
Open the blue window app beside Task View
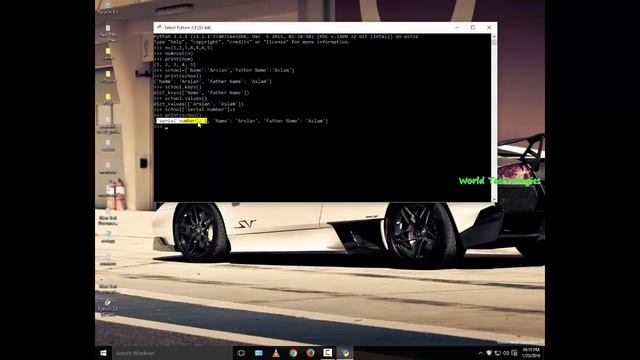point(259,353)
